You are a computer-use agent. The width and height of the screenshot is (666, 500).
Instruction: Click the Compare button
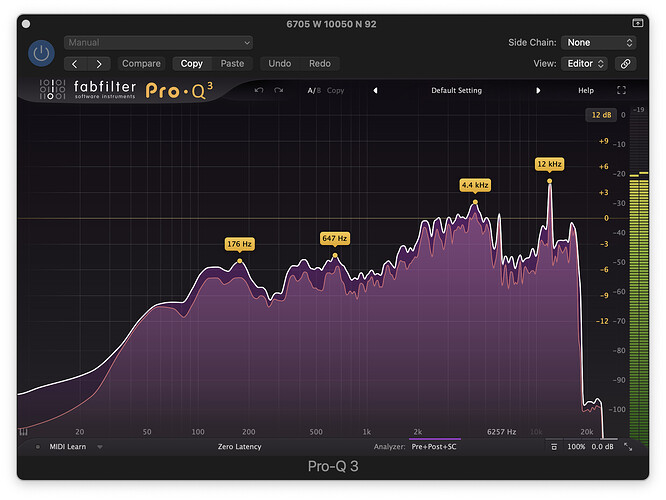(x=141, y=63)
